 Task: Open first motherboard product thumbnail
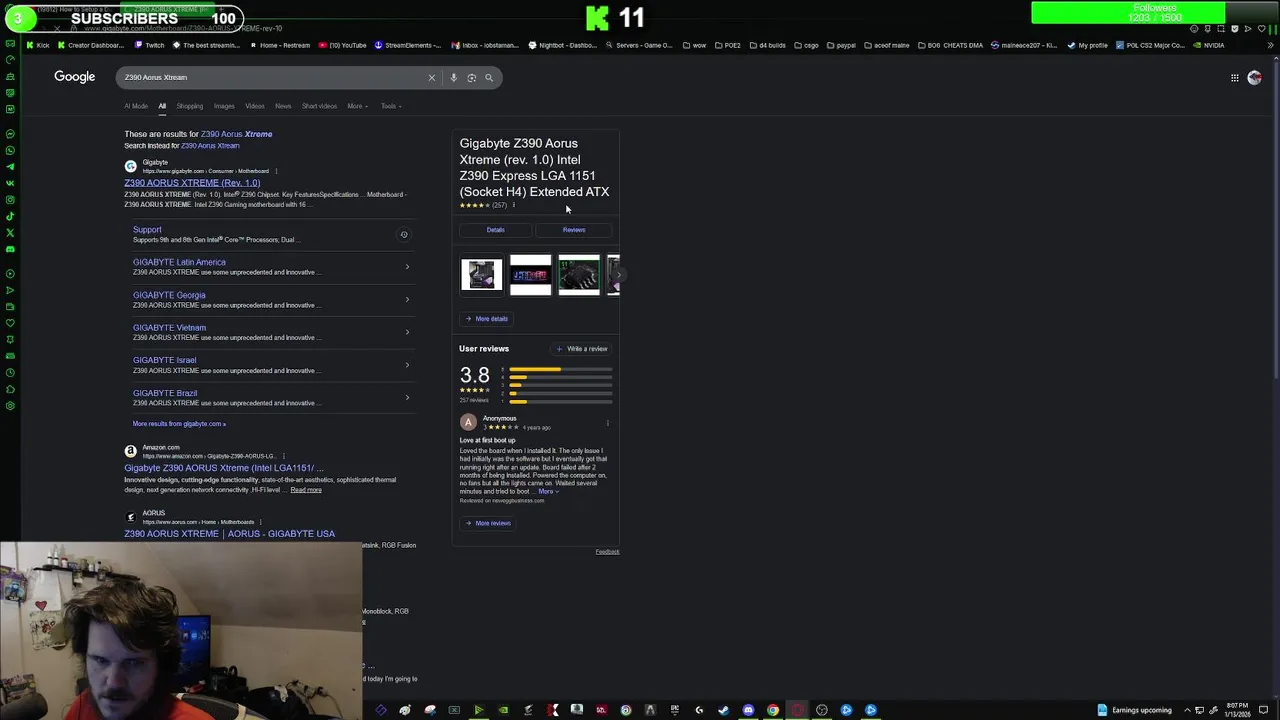pyautogui.click(x=481, y=275)
